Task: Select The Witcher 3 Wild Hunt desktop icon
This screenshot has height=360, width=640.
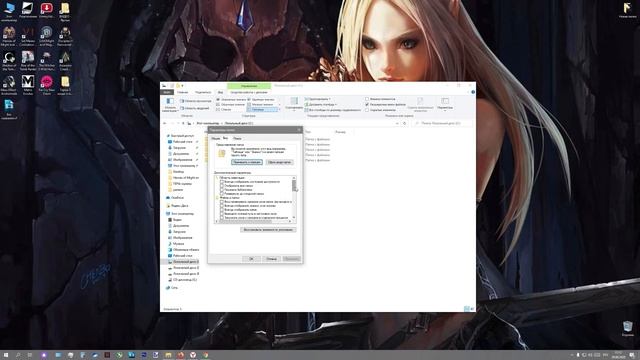Action: click(x=47, y=60)
